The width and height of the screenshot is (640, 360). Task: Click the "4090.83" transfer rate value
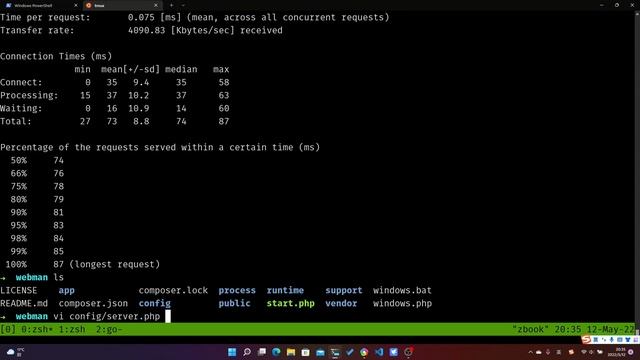click(x=147, y=30)
